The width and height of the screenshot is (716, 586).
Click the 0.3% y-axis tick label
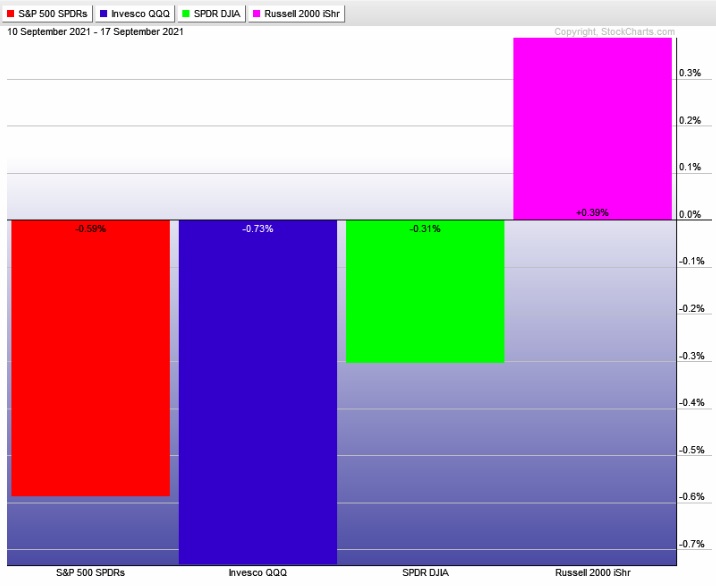coord(690,73)
